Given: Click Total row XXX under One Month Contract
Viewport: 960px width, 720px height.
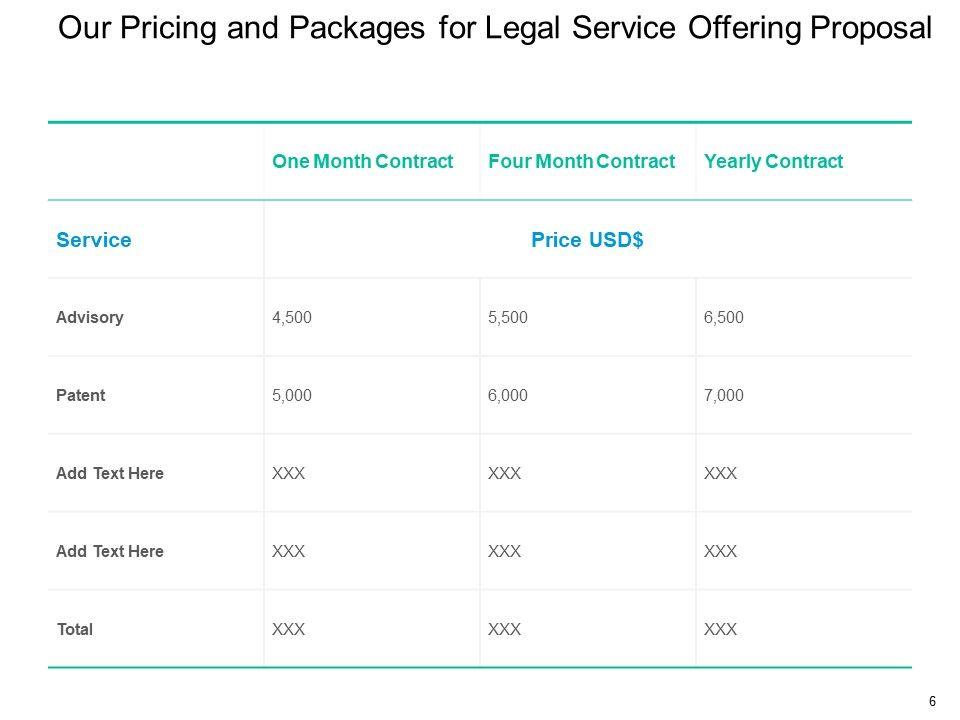Looking at the screenshot, I should coord(288,629).
